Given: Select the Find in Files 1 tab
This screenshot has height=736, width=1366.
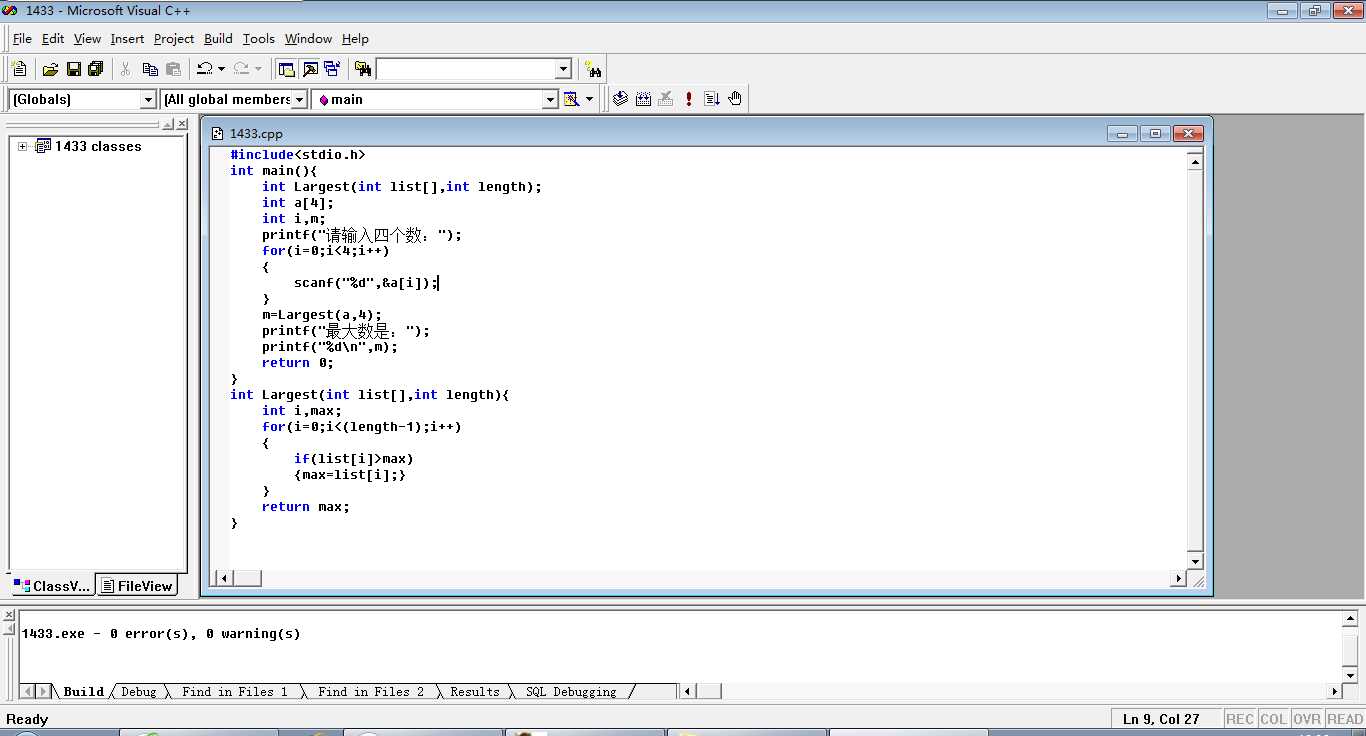Looking at the screenshot, I should 234,691.
